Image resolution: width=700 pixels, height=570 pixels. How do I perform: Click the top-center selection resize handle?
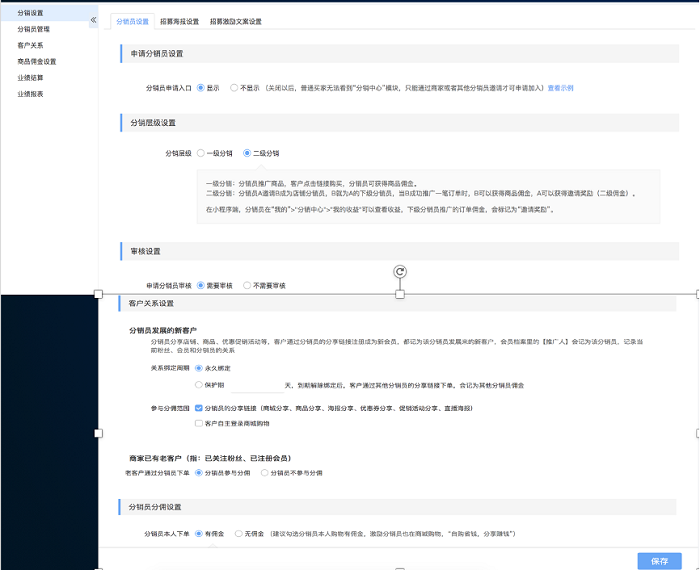400,294
